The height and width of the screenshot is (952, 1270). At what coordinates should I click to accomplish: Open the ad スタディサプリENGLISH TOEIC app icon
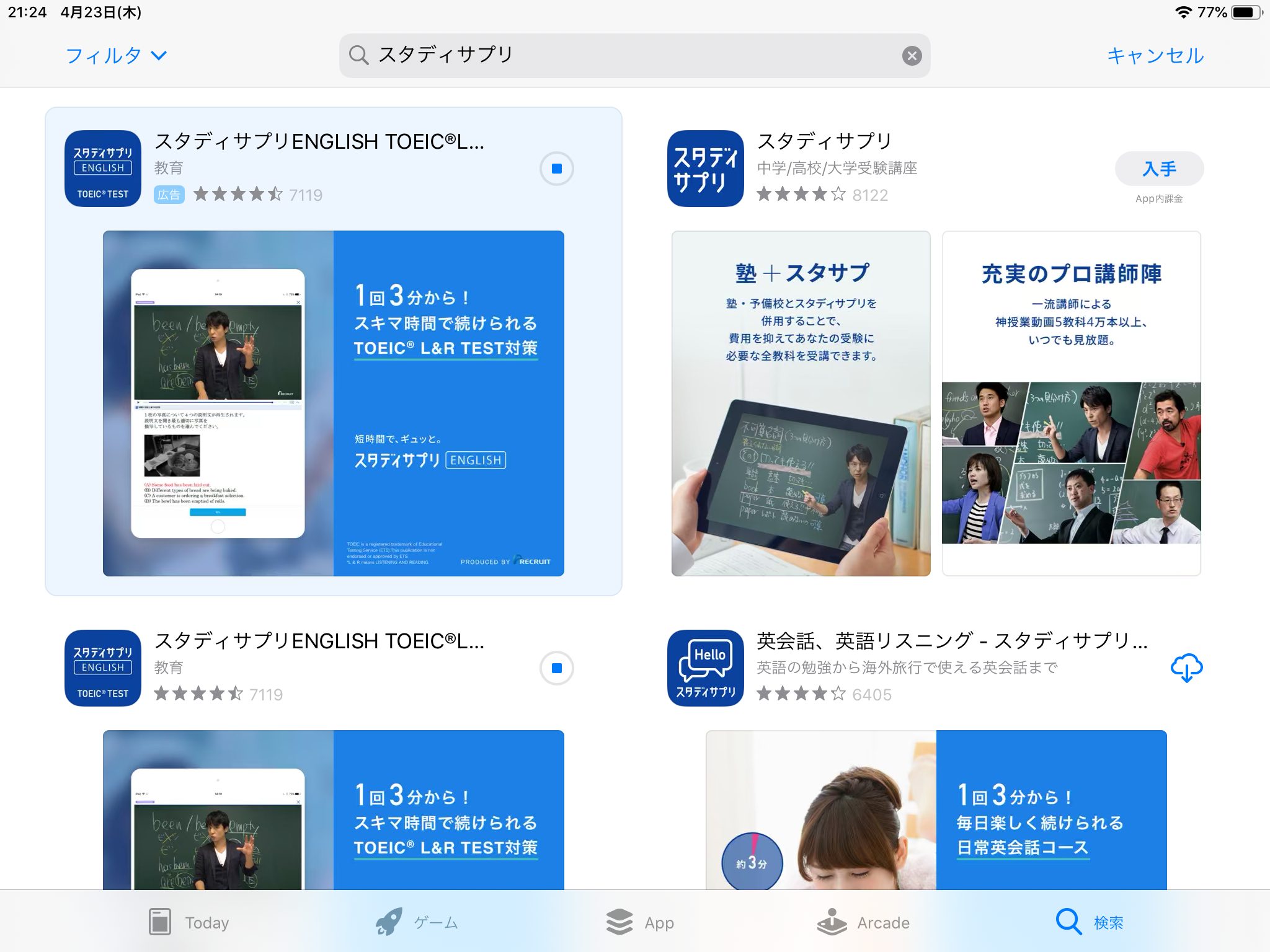coord(103,169)
